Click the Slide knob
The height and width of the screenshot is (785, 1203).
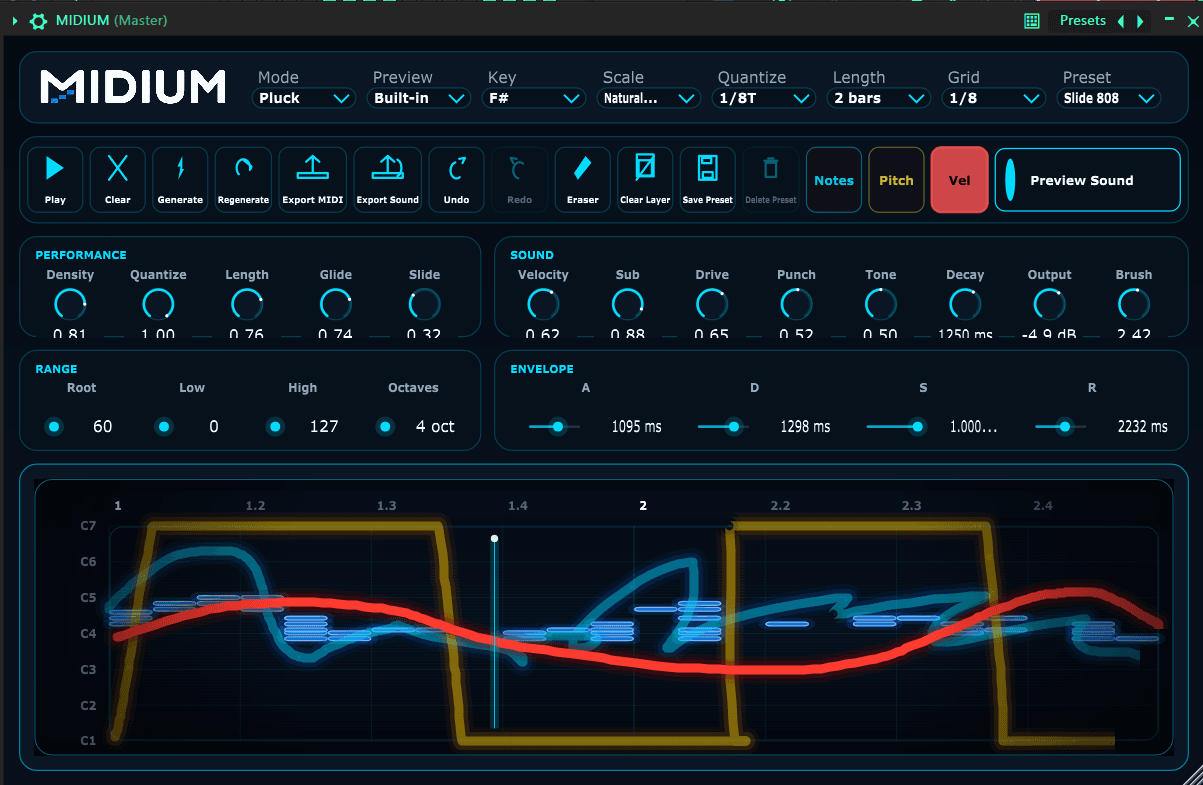424,303
